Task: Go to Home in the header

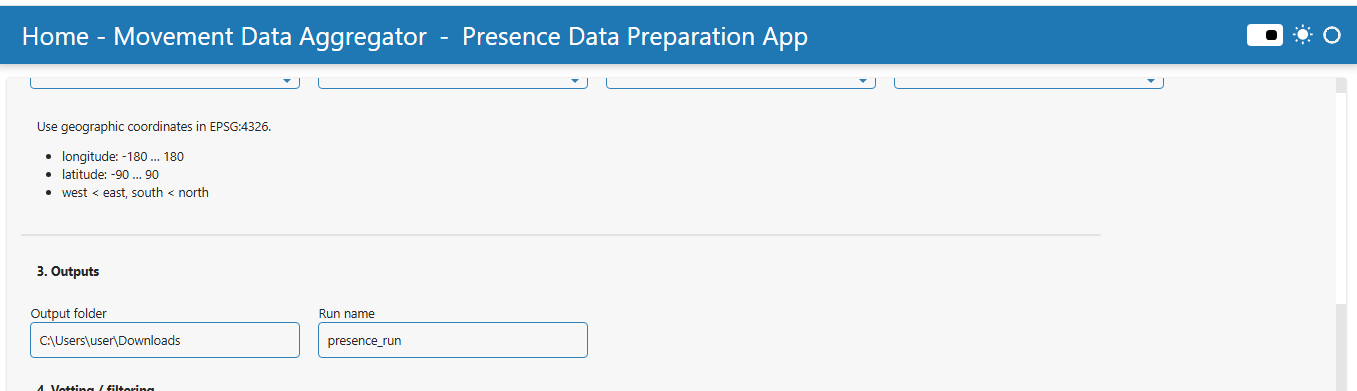Action: pyautogui.click(x=55, y=37)
